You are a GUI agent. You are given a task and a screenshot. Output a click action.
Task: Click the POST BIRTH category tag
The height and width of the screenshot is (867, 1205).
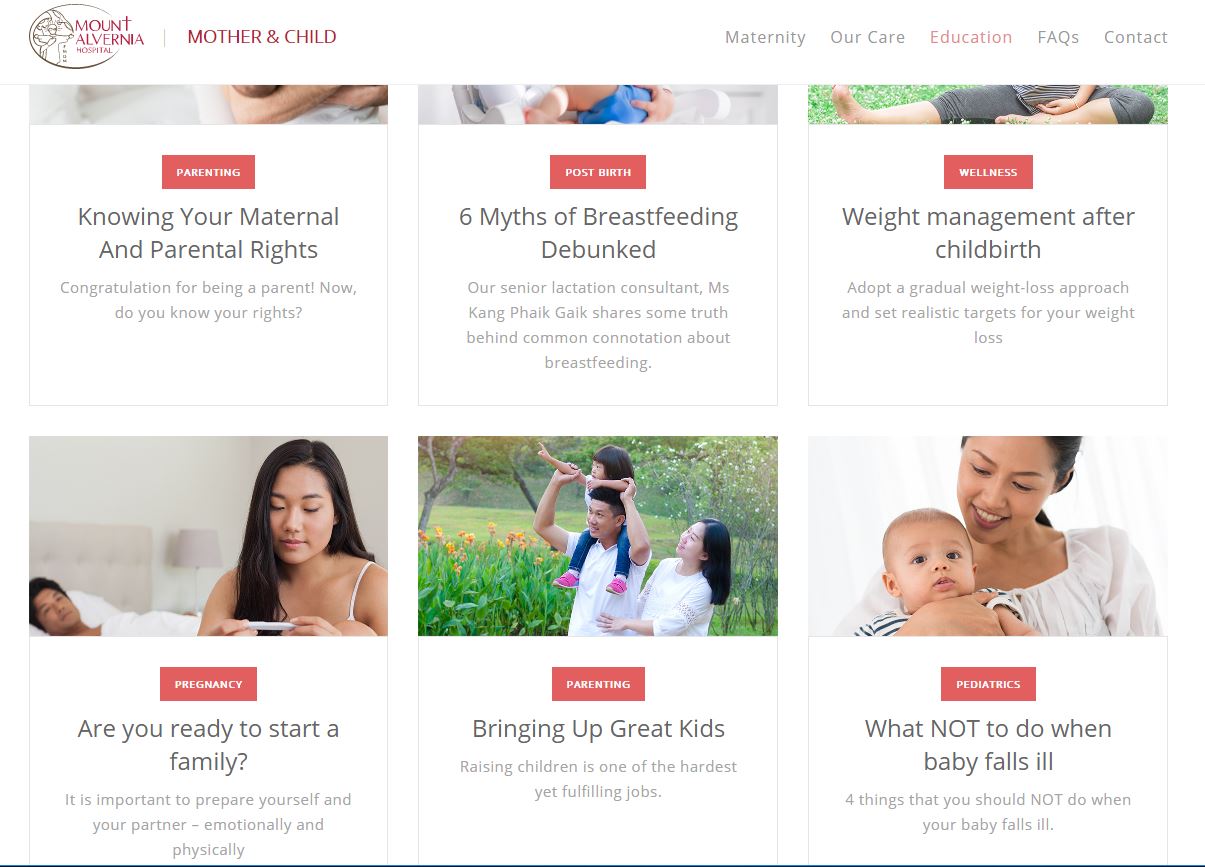pos(598,172)
